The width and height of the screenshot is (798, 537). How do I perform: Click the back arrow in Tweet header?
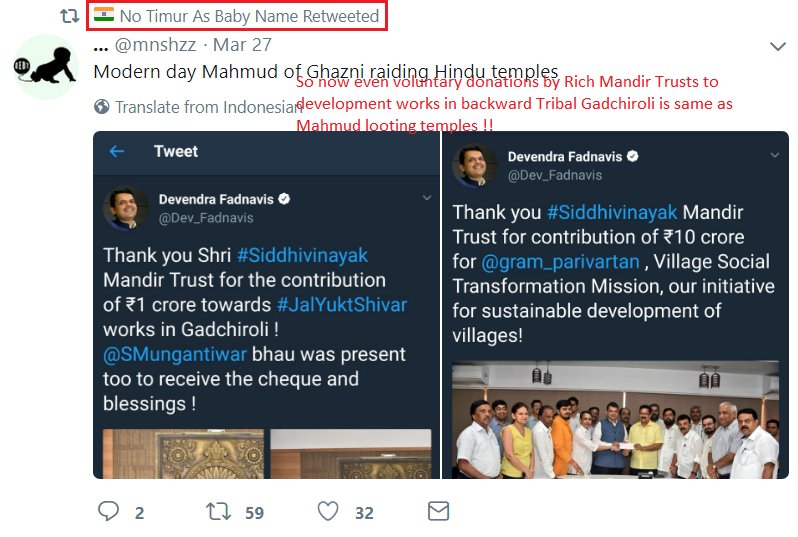(x=117, y=151)
